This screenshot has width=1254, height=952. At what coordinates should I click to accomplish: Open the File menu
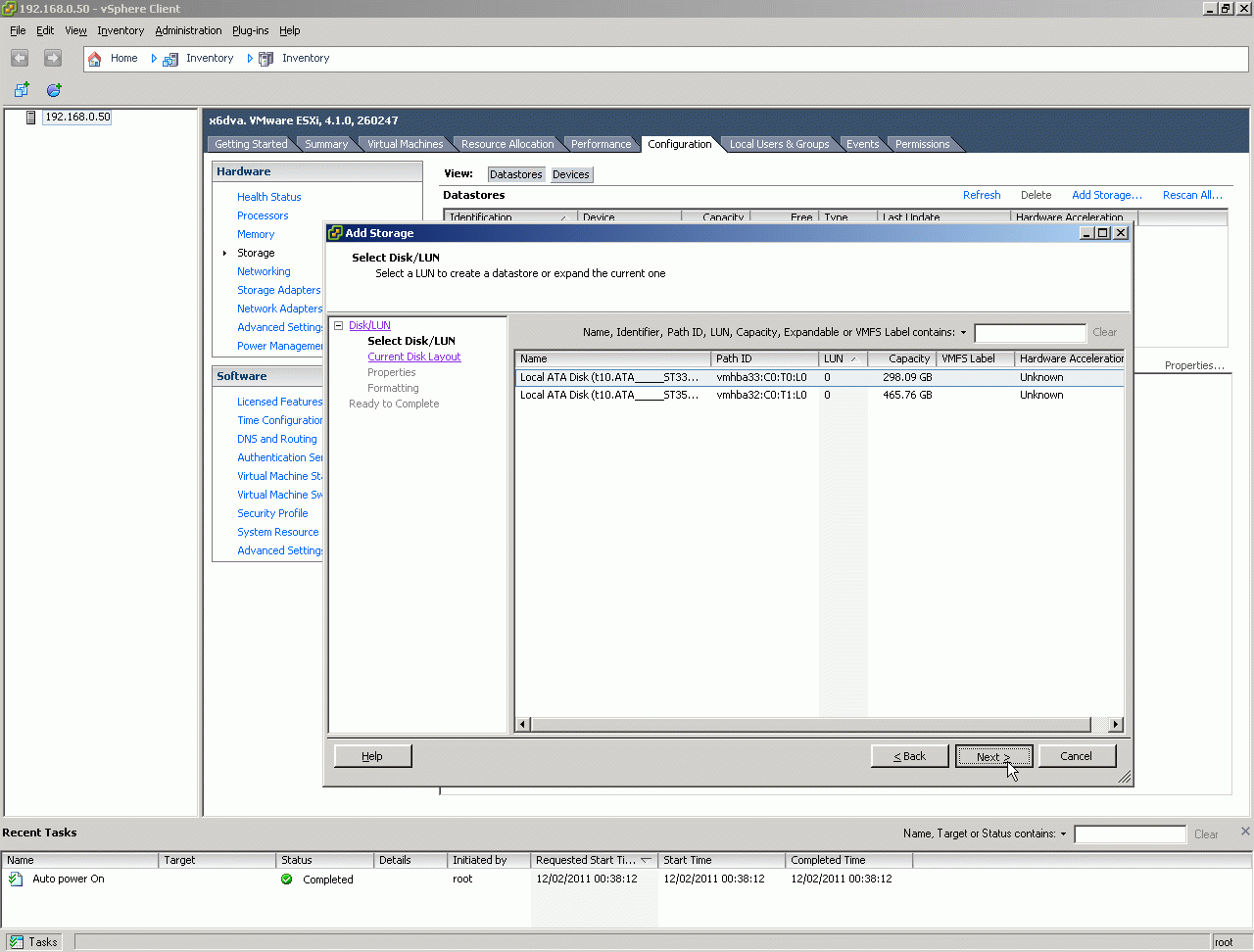(x=18, y=30)
